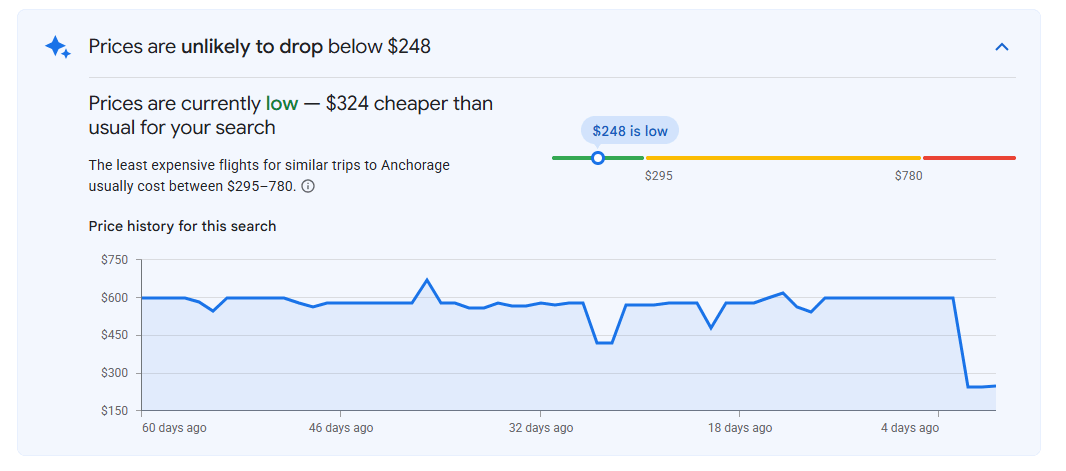Select the yellow typical-price range segment
1066x471 pixels.
tap(783, 158)
